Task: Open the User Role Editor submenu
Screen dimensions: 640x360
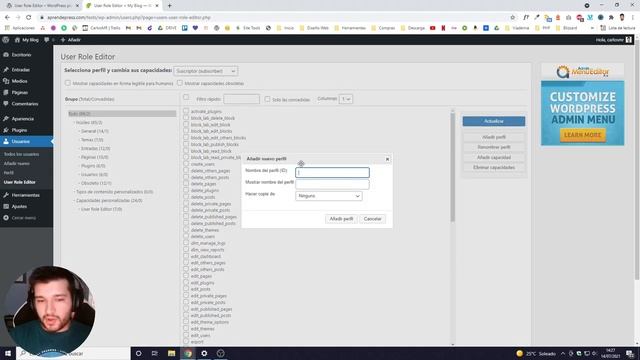Action: (x=20, y=182)
